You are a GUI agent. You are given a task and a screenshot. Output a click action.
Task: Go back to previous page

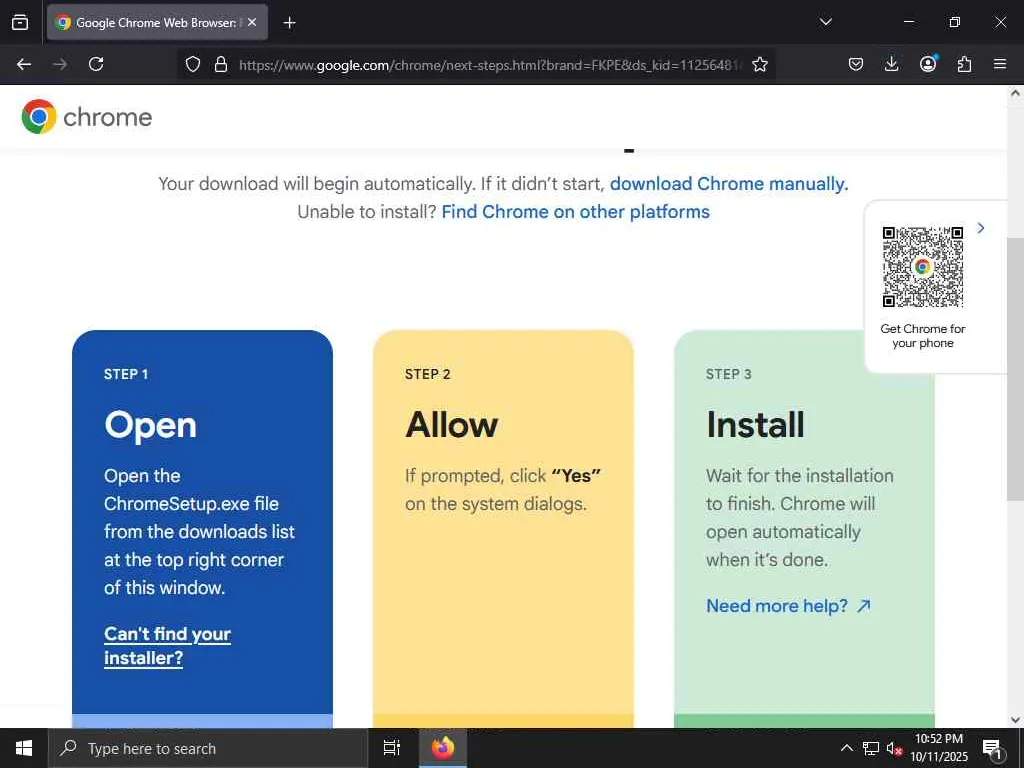[24, 64]
